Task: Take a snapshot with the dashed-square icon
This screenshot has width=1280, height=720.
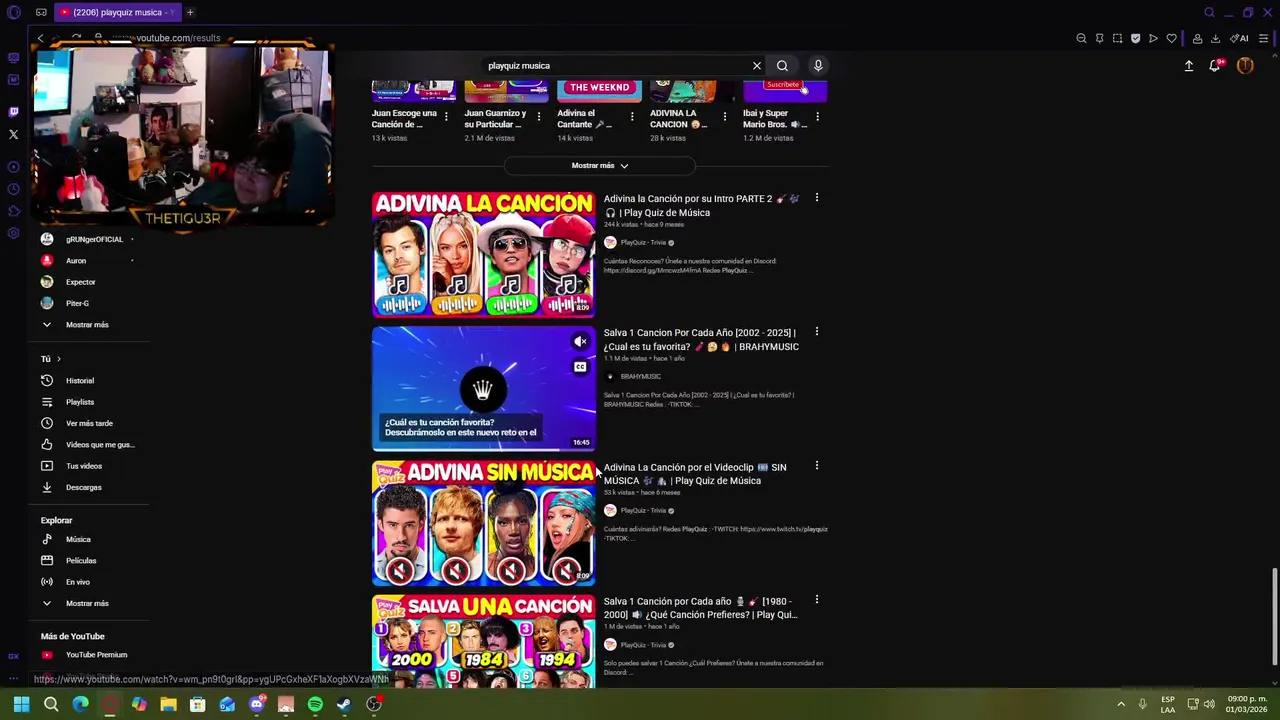Action: (x=1117, y=38)
